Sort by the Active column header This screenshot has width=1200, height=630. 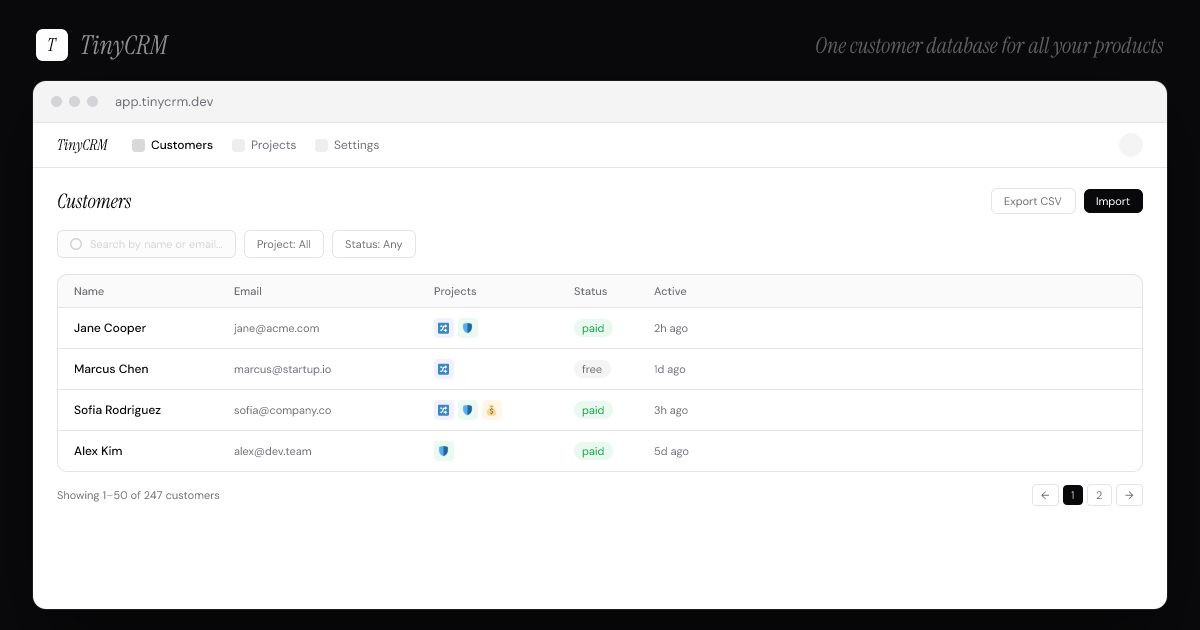tap(670, 291)
